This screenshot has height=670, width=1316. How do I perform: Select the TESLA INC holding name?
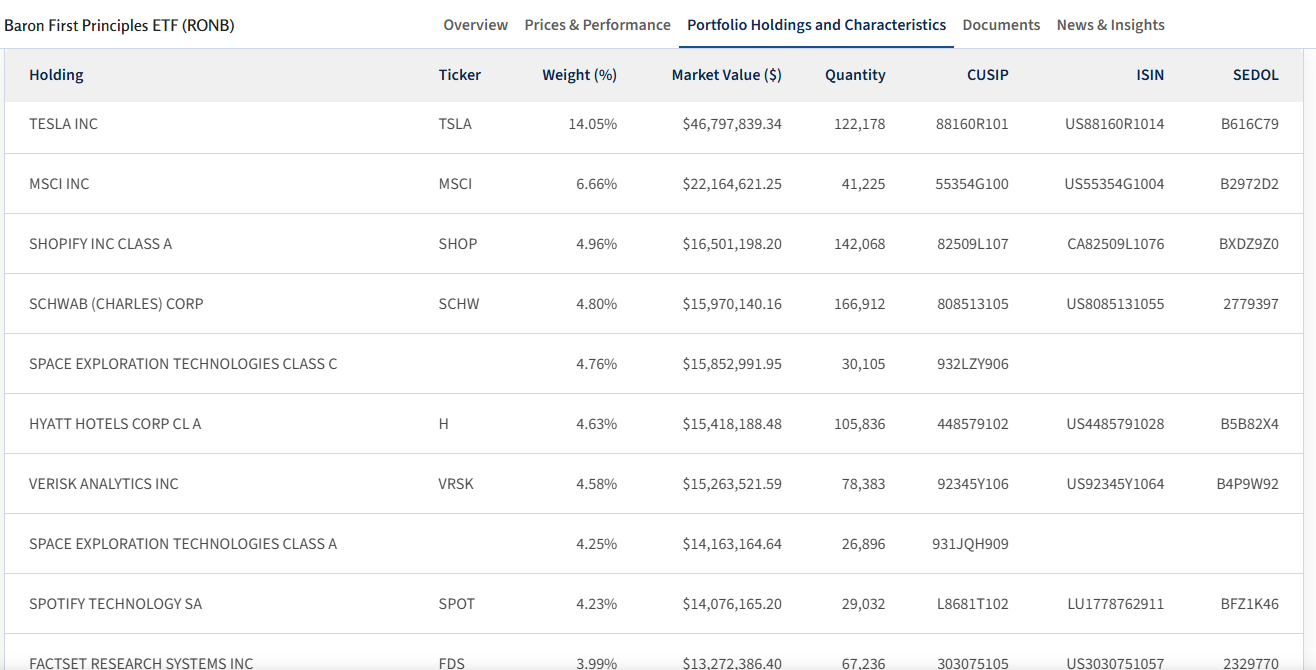pos(63,124)
